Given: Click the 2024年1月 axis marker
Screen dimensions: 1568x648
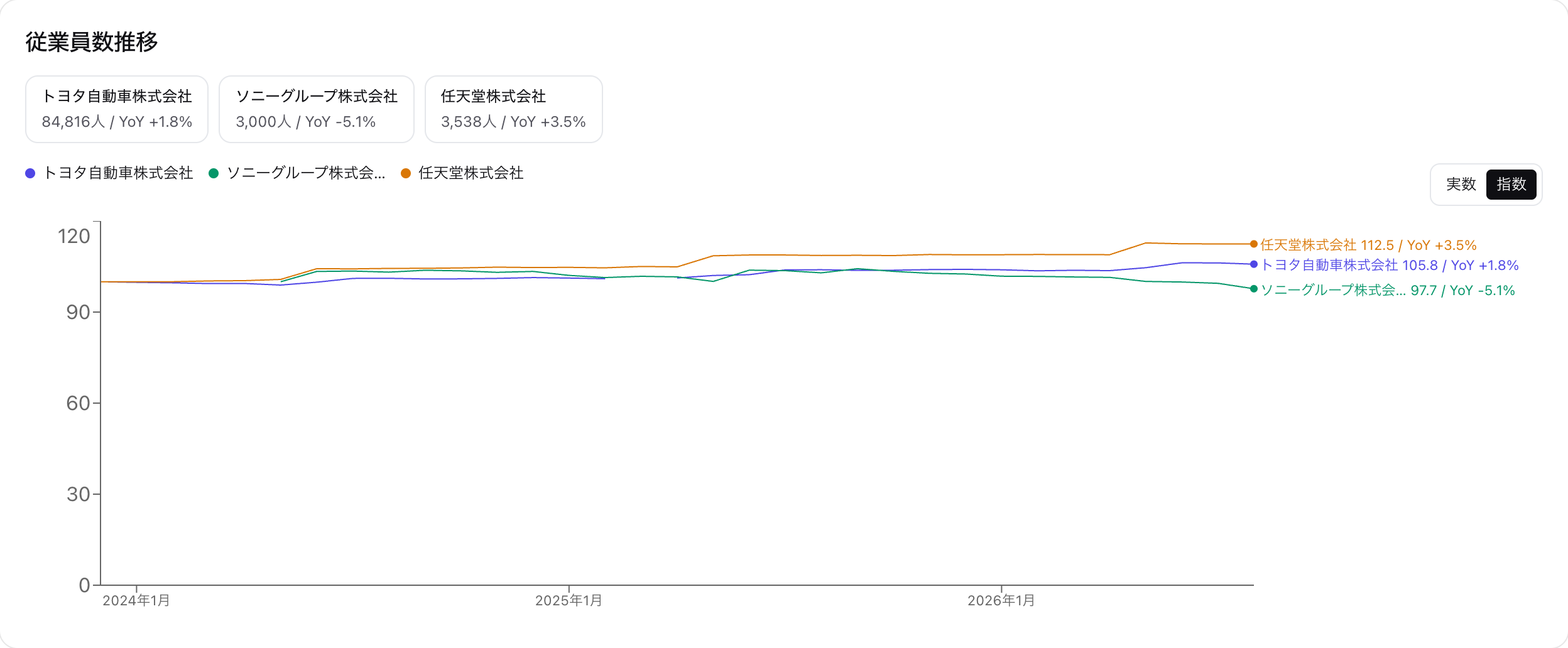Looking at the screenshot, I should (136, 601).
